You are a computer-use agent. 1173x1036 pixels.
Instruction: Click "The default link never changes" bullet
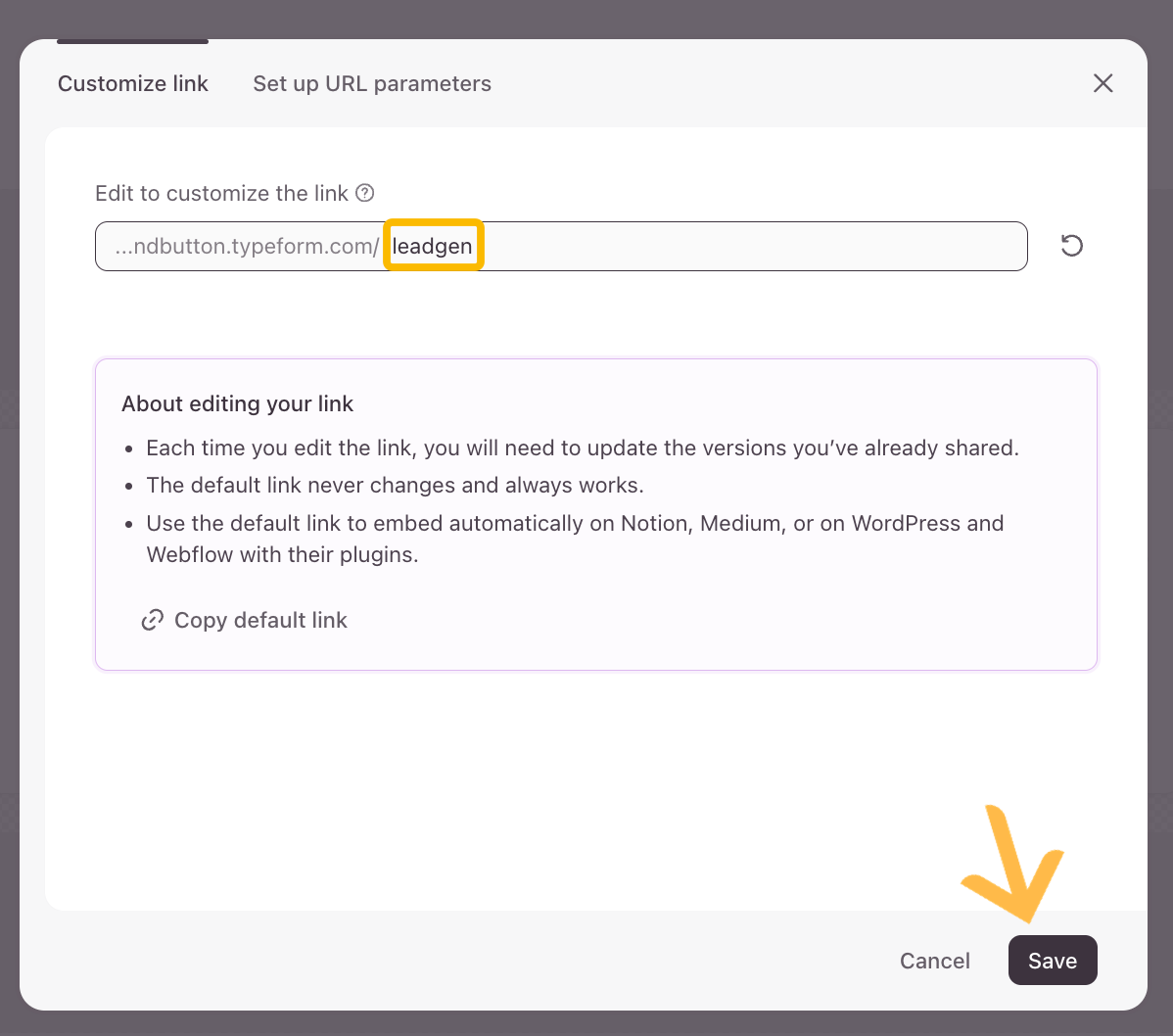click(395, 485)
